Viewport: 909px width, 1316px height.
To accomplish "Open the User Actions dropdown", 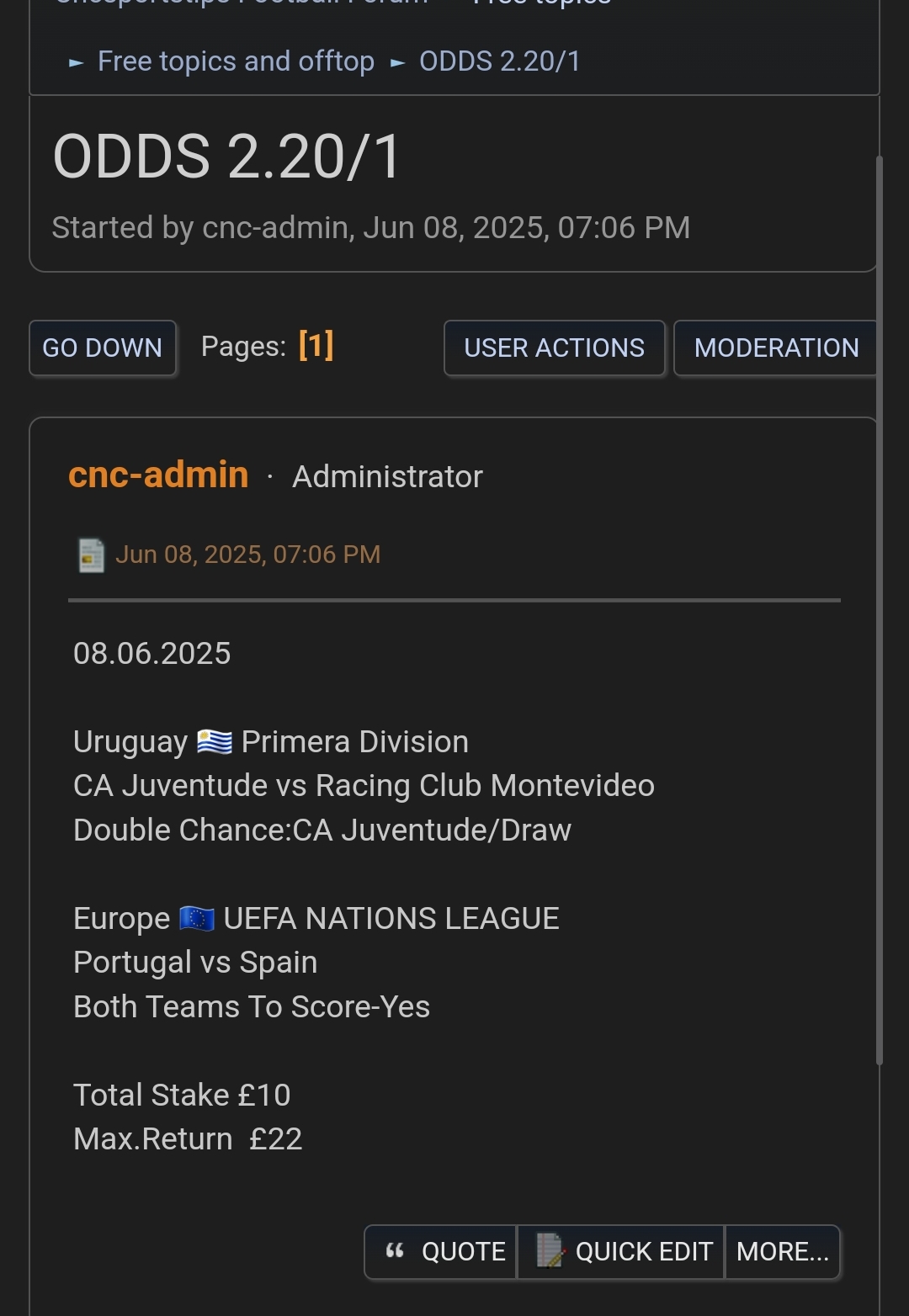I will click(555, 348).
